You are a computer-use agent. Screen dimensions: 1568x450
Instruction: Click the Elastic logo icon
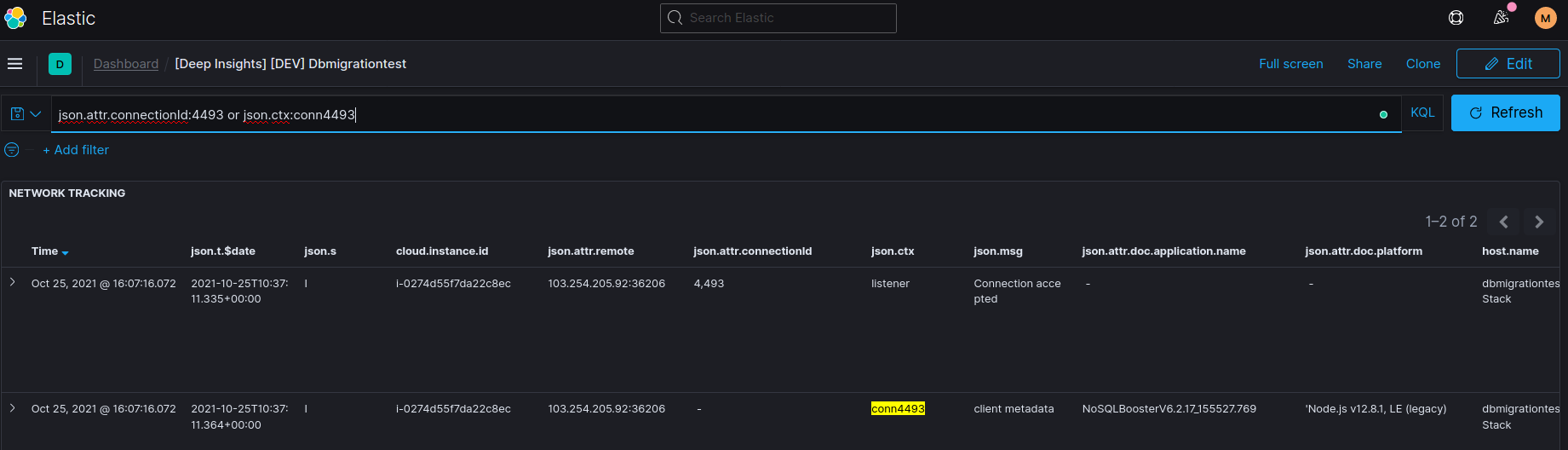(x=15, y=18)
